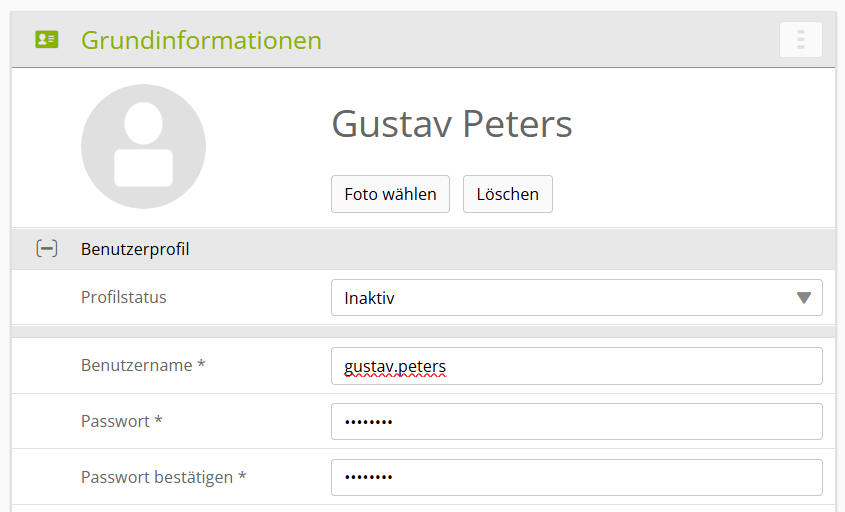
Task: Click the profile avatar placeholder image
Action: click(x=143, y=146)
